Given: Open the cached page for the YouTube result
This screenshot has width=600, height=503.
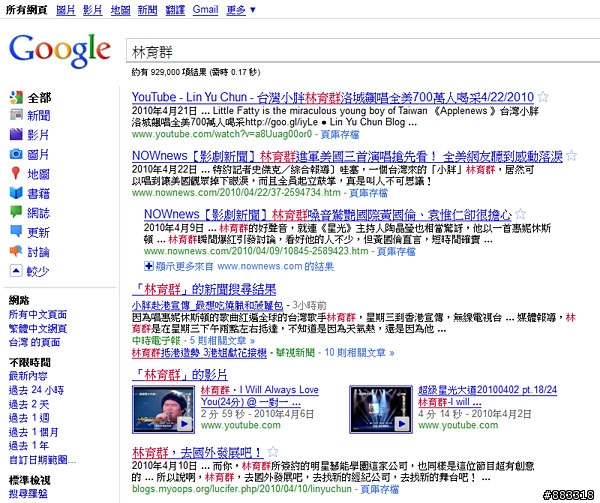Looking at the screenshot, I should (x=340, y=134).
